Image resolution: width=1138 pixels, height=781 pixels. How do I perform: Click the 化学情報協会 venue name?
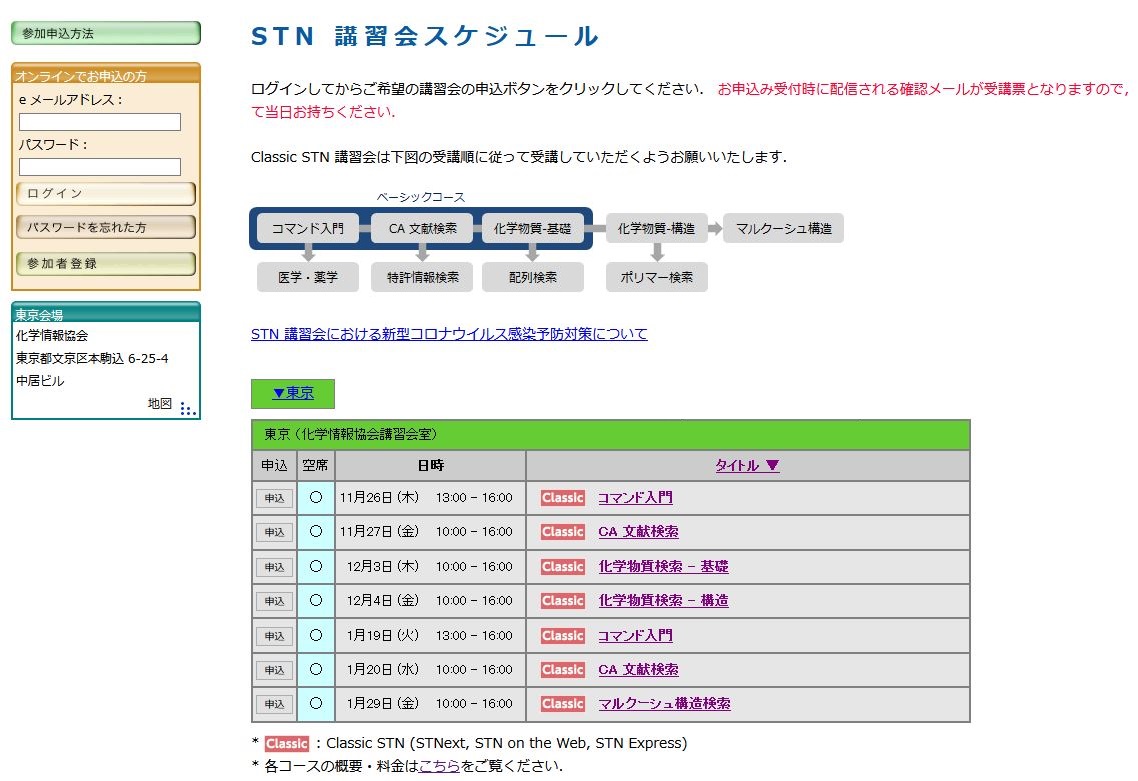click(x=52, y=335)
